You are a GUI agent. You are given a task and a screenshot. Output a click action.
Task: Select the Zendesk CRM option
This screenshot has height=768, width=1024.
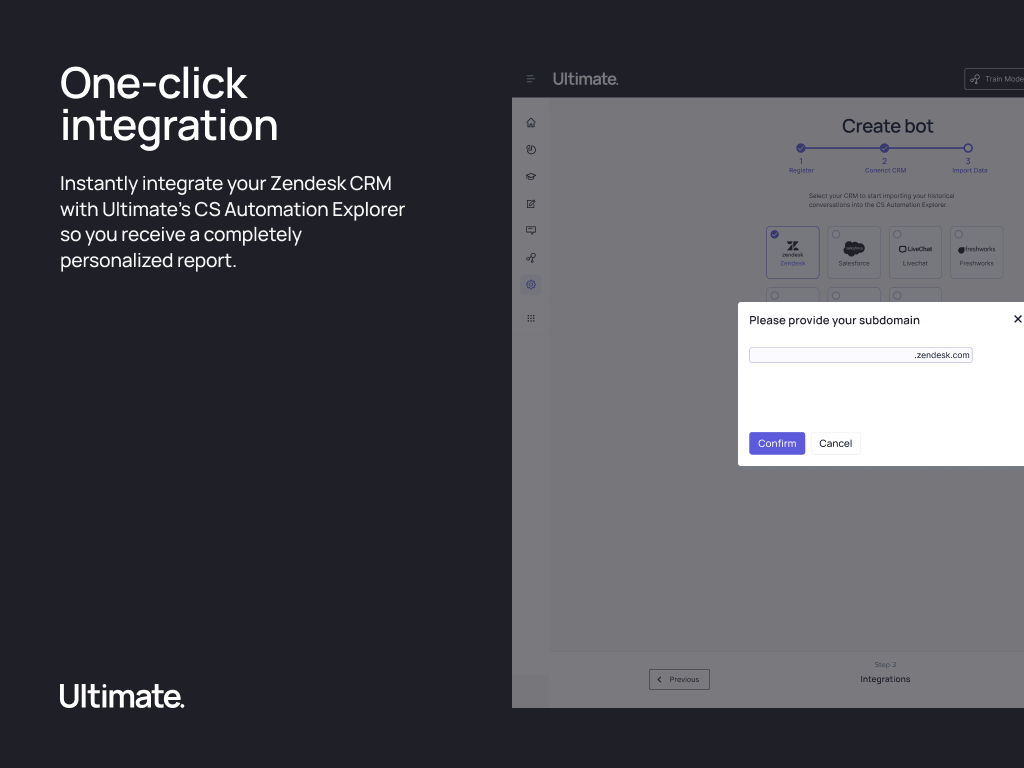coord(792,252)
